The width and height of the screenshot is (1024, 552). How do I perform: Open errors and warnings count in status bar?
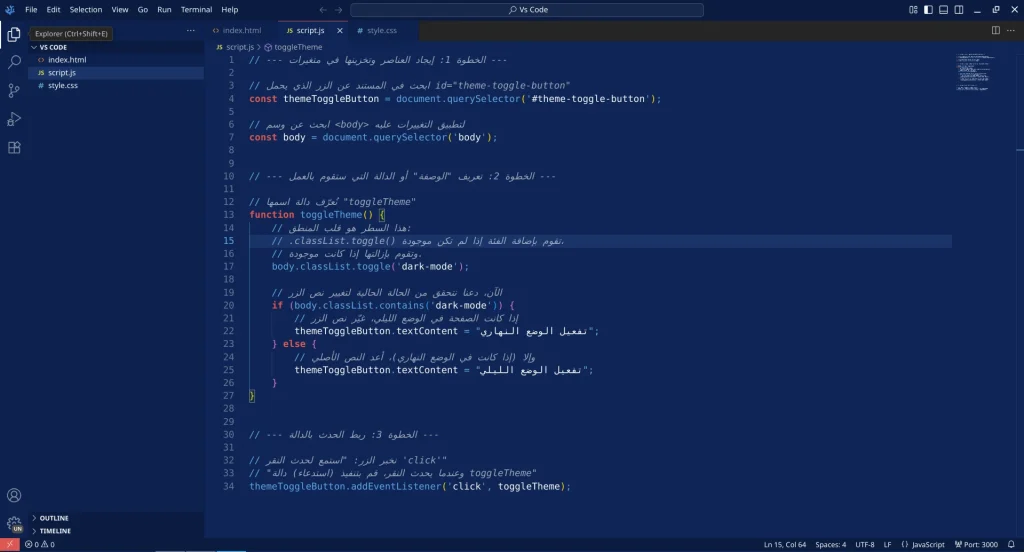40,544
